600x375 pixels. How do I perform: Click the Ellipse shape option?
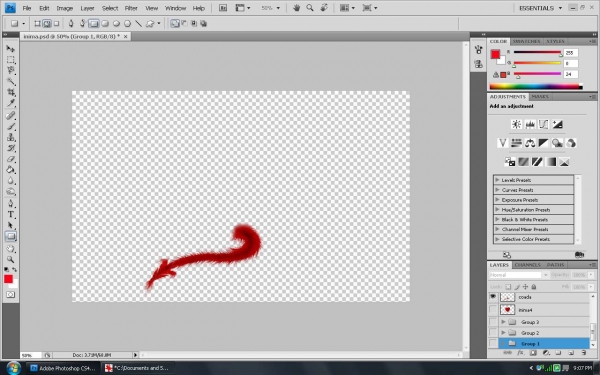116,24
